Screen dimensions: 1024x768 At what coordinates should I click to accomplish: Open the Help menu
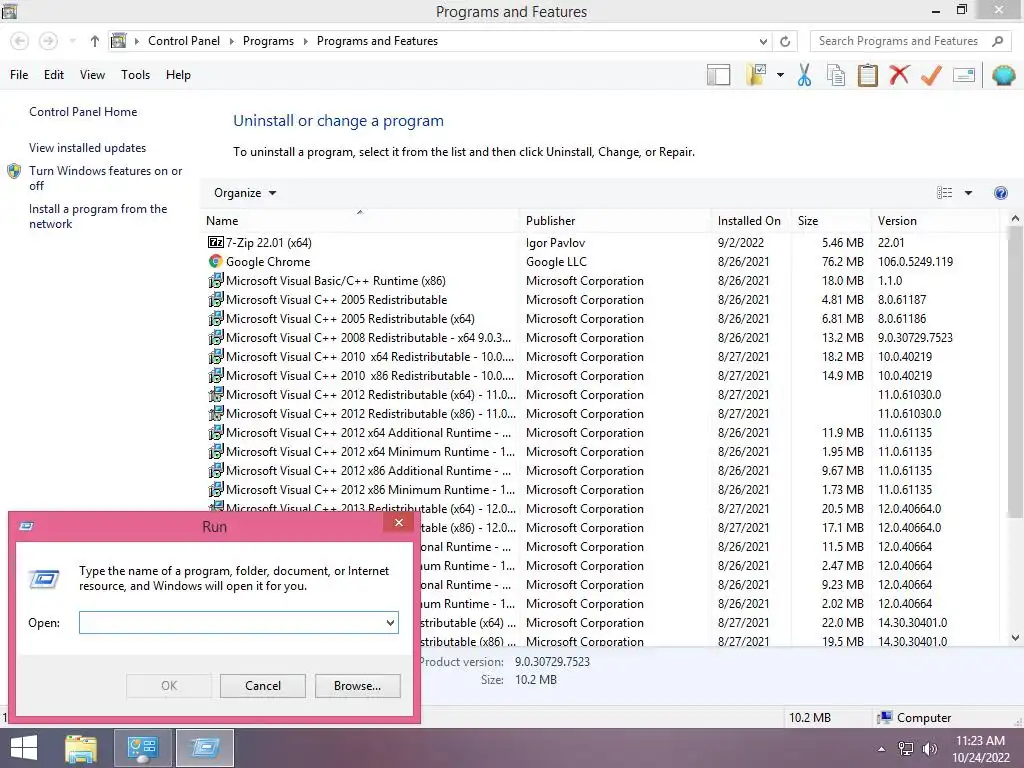click(x=178, y=74)
